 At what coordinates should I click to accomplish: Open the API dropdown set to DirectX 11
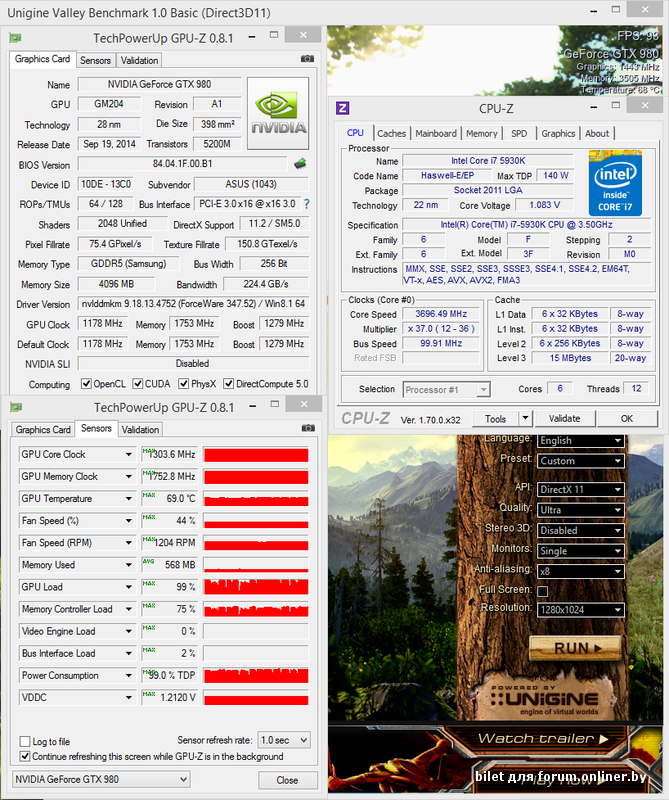click(581, 489)
